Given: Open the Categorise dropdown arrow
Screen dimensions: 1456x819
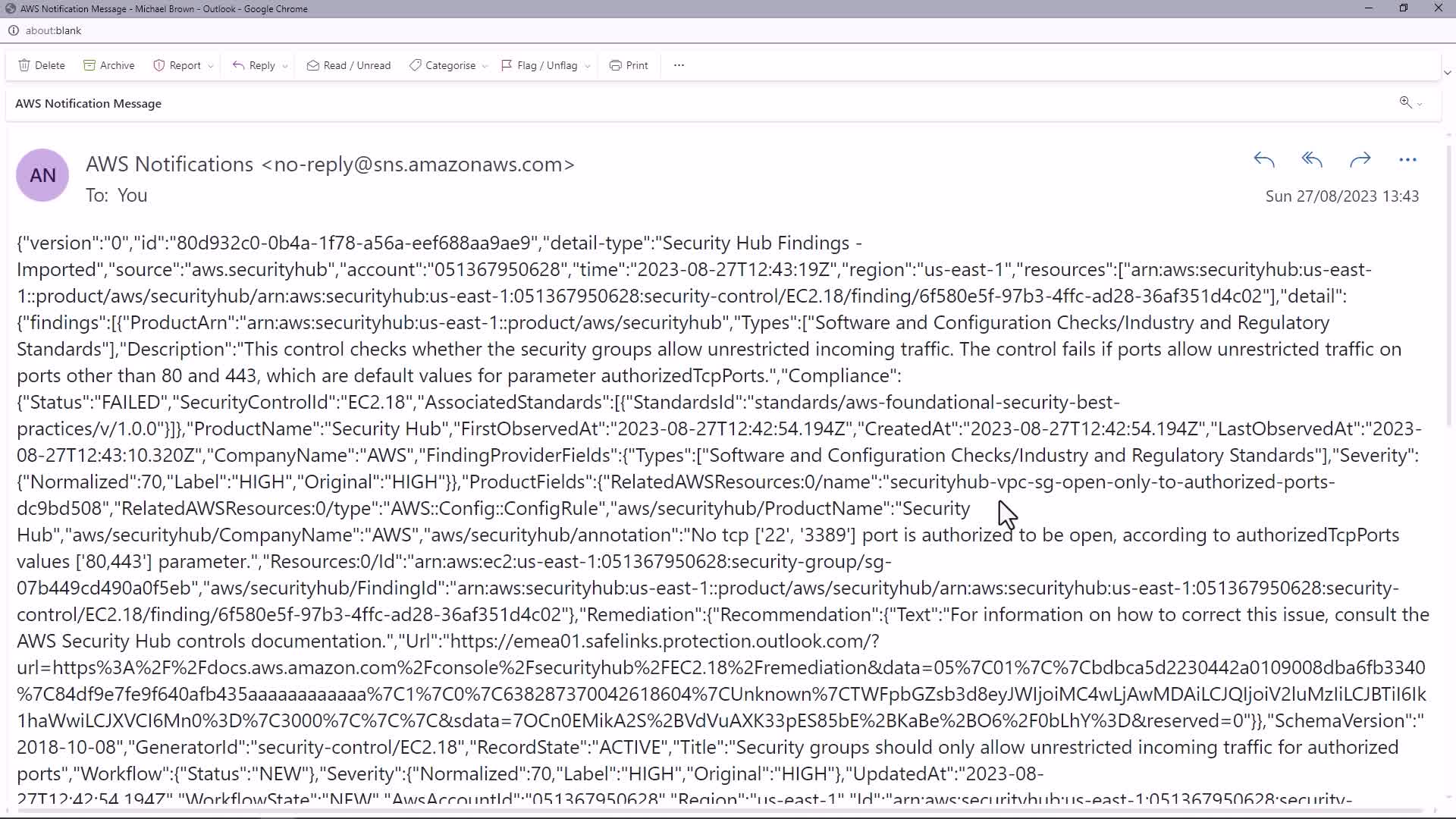Looking at the screenshot, I should click(x=485, y=66).
